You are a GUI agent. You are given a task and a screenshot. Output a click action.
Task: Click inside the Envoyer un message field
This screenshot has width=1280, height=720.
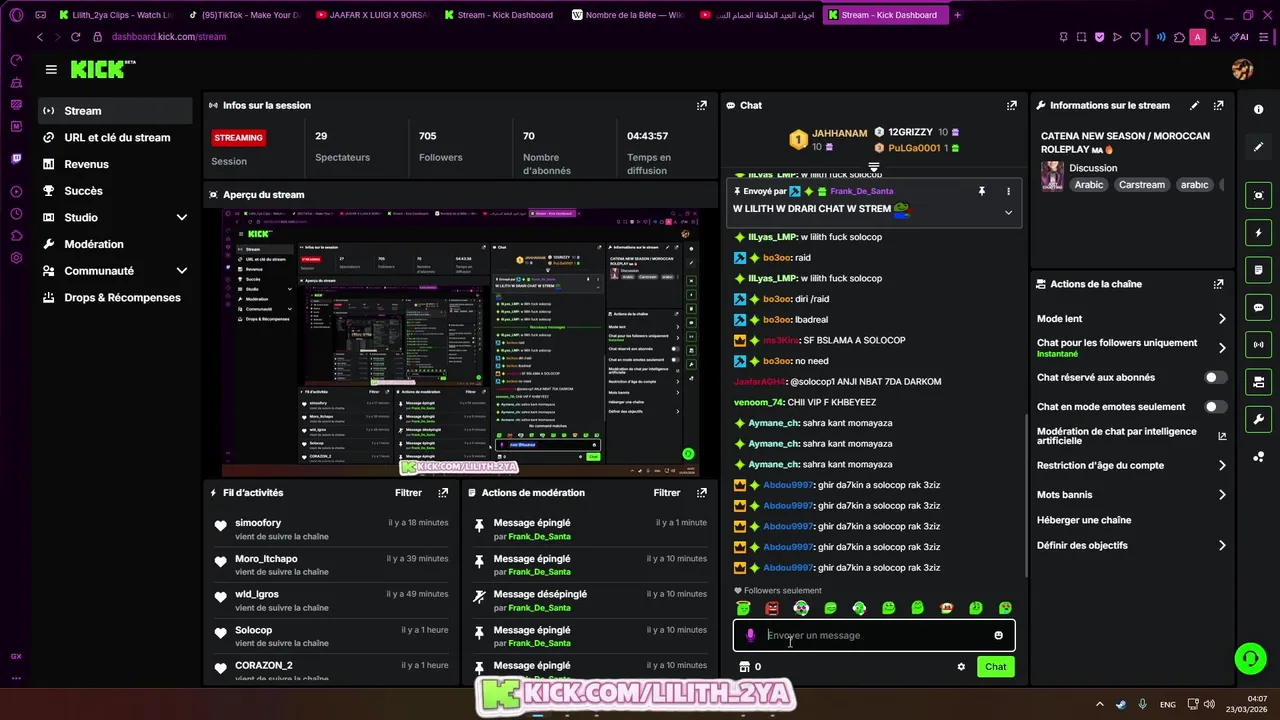[x=875, y=635]
